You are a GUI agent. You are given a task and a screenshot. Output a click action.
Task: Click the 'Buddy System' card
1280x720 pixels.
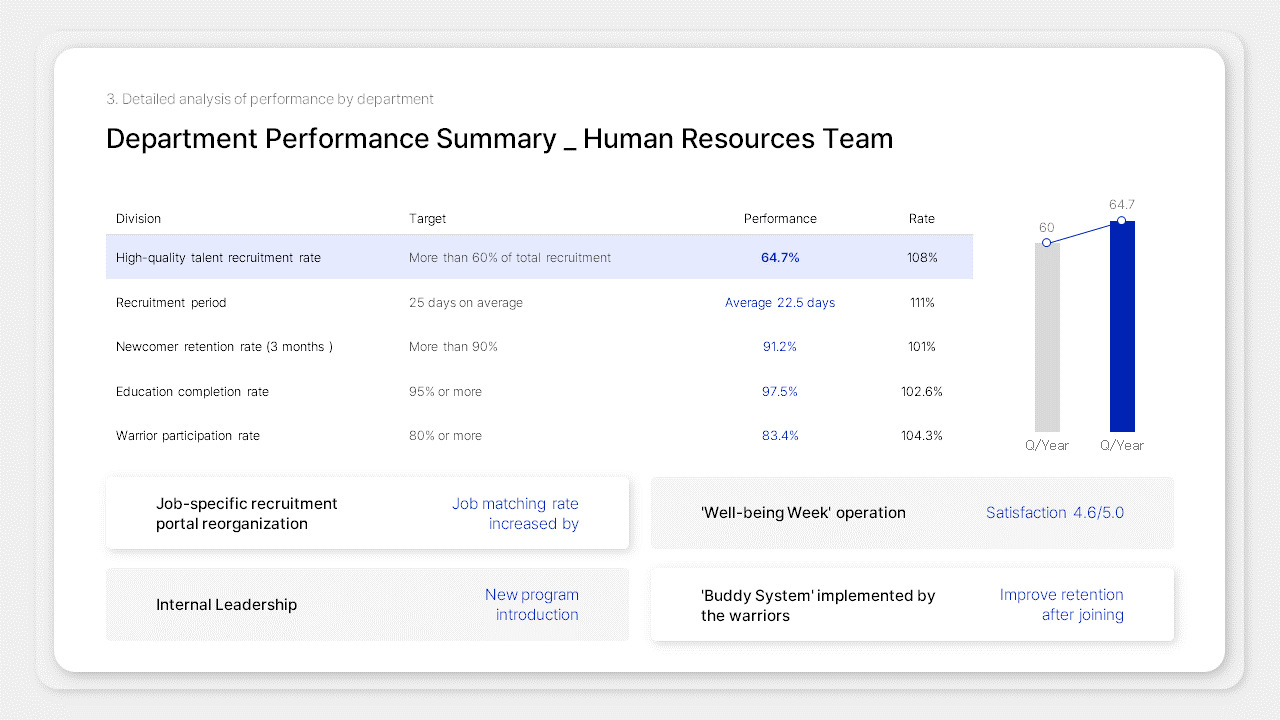(912, 604)
